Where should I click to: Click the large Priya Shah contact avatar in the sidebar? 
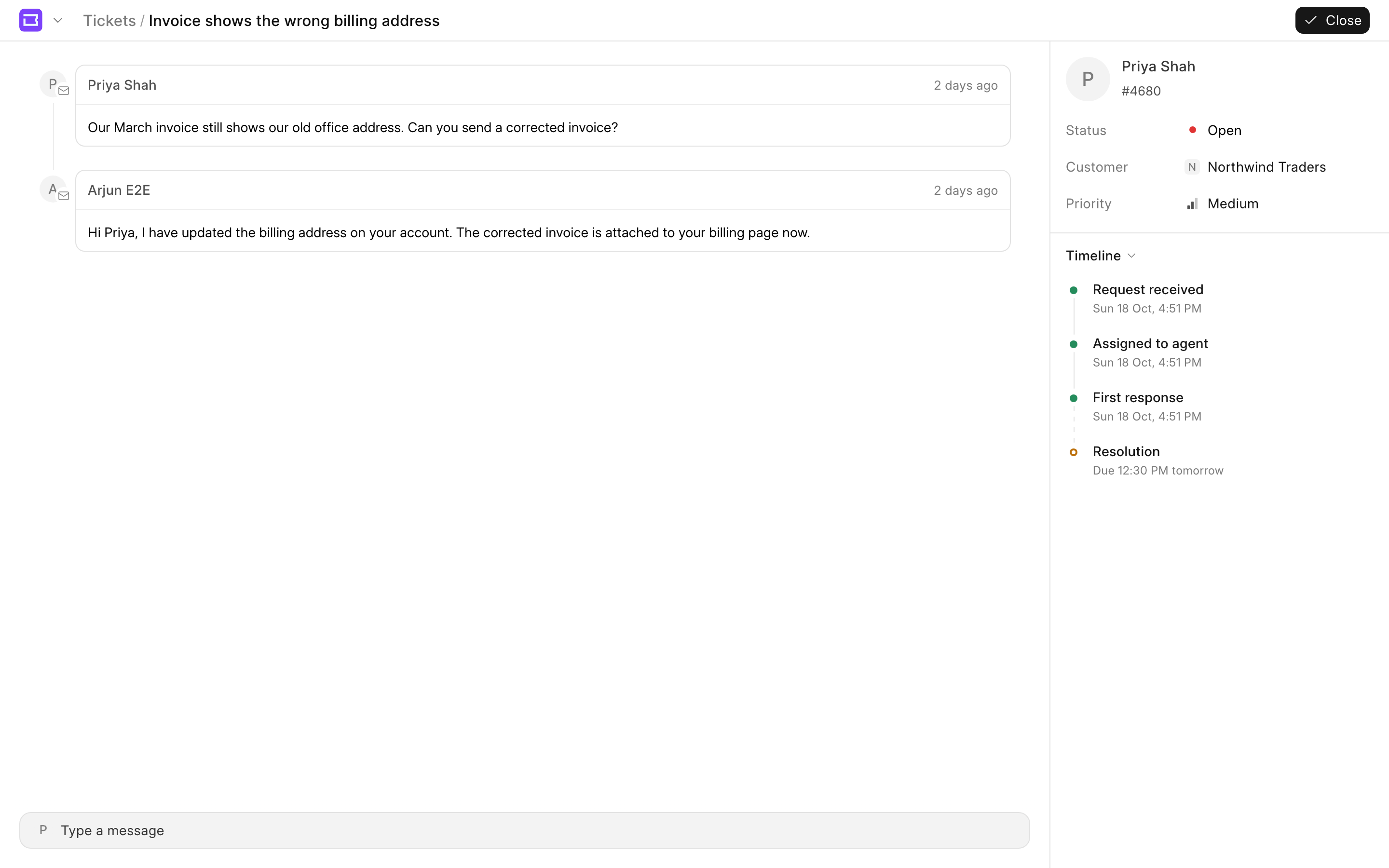coord(1088,79)
